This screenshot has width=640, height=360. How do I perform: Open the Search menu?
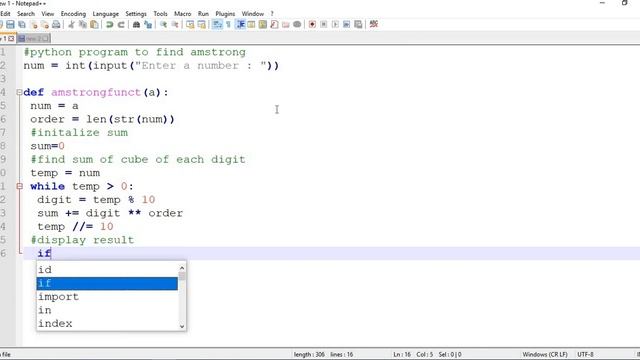coord(26,13)
